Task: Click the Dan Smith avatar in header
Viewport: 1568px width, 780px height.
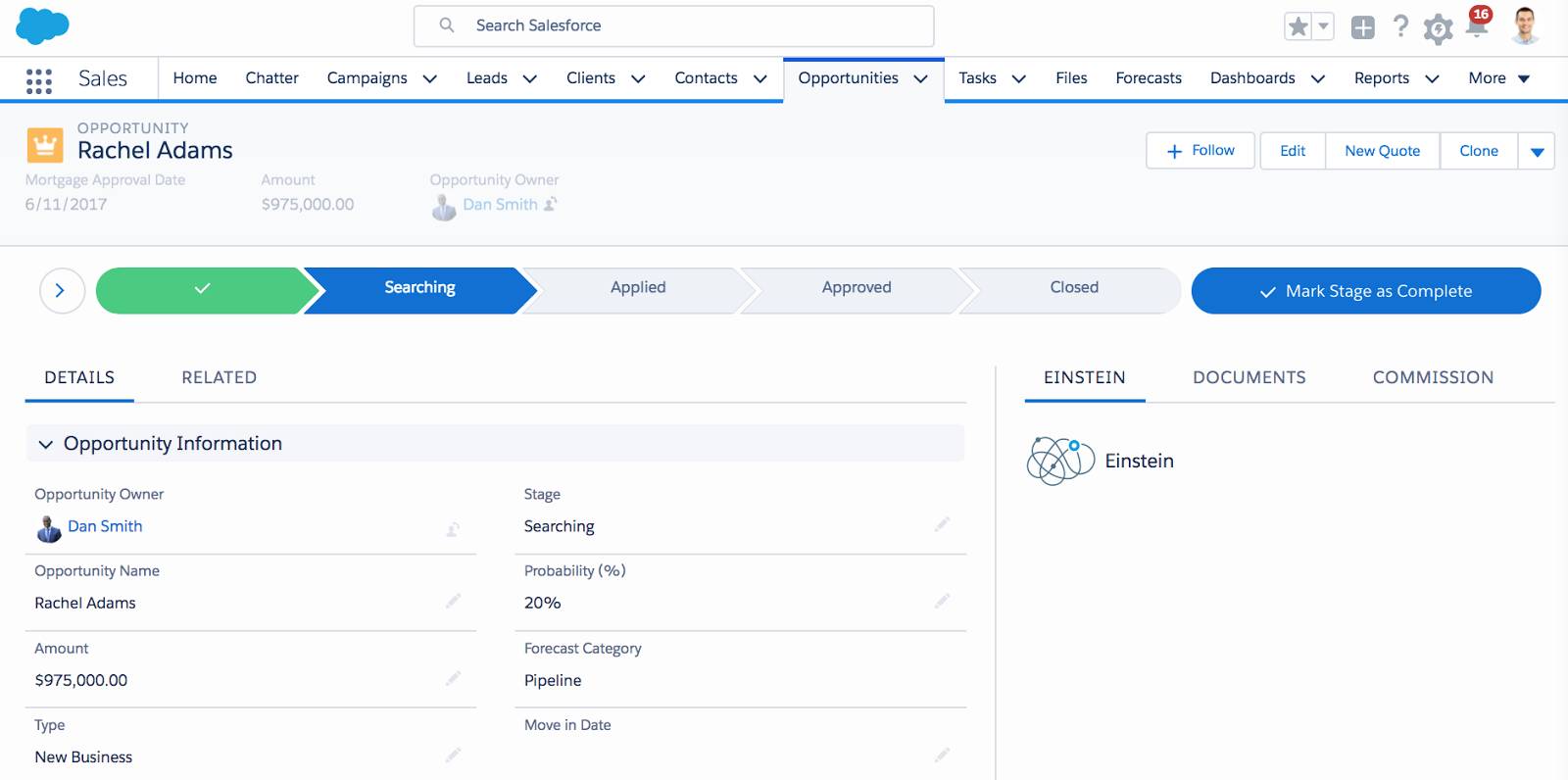Action: (444, 207)
